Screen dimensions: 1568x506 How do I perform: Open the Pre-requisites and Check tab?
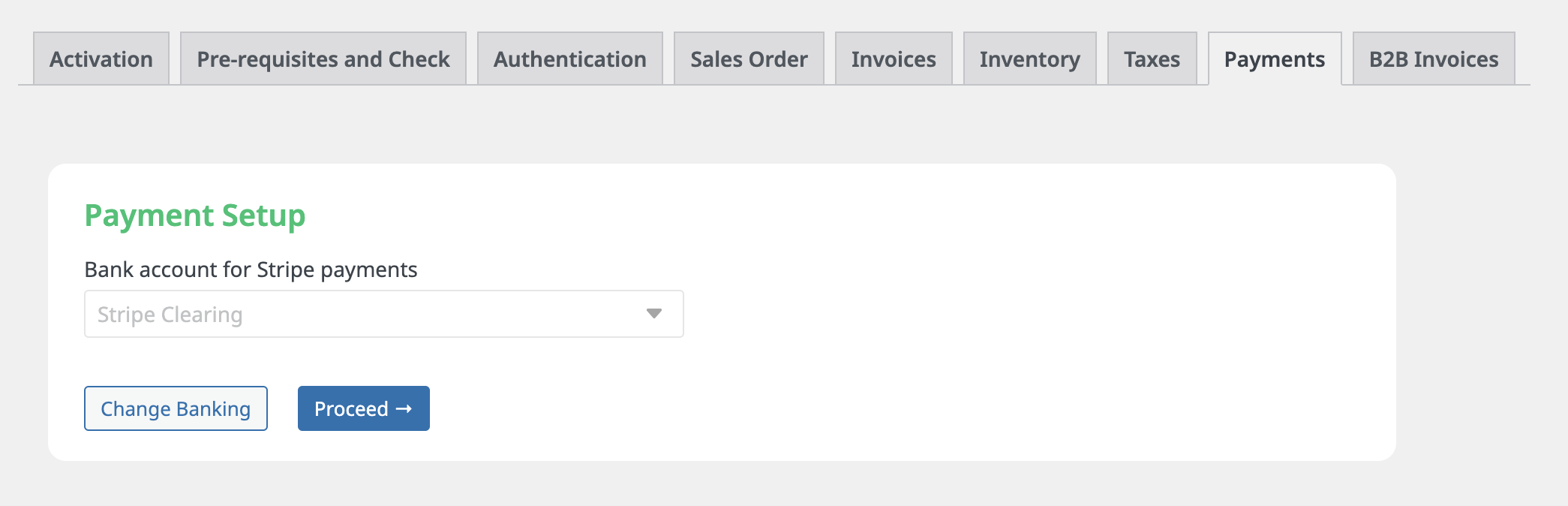323,59
